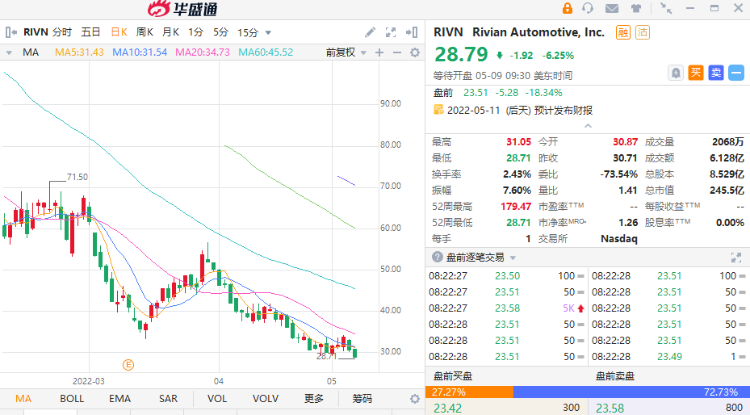The height and width of the screenshot is (415, 750).
Task: Open the skin theme shirt icon
Action: click(x=636, y=8)
